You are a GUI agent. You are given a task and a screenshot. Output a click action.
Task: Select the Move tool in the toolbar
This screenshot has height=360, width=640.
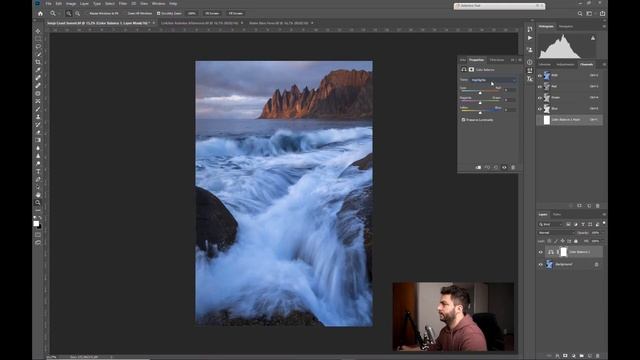point(38,31)
